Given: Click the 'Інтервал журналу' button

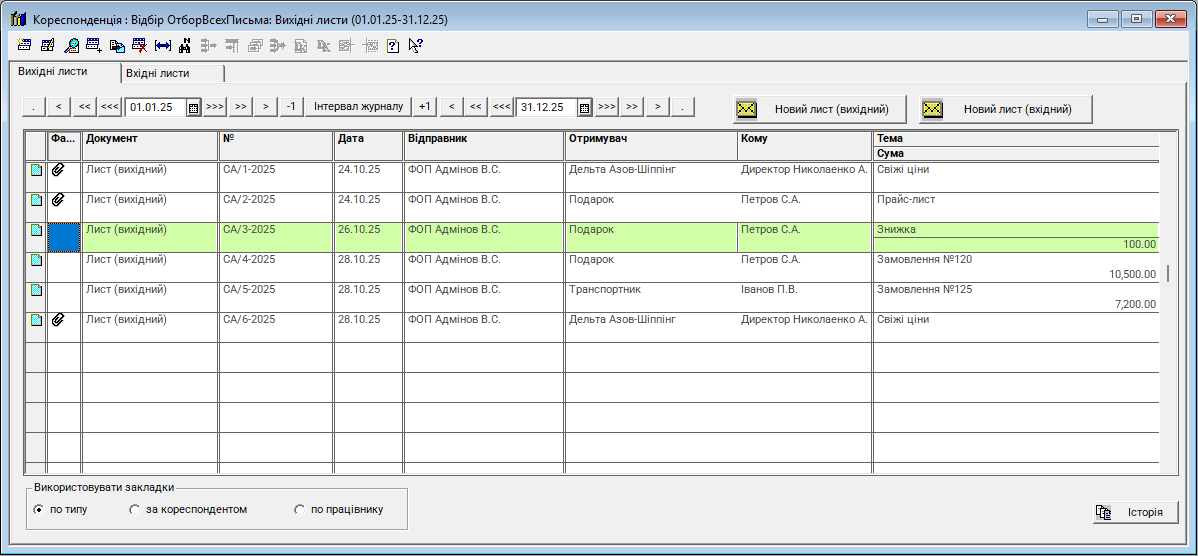Looking at the screenshot, I should tap(358, 107).
